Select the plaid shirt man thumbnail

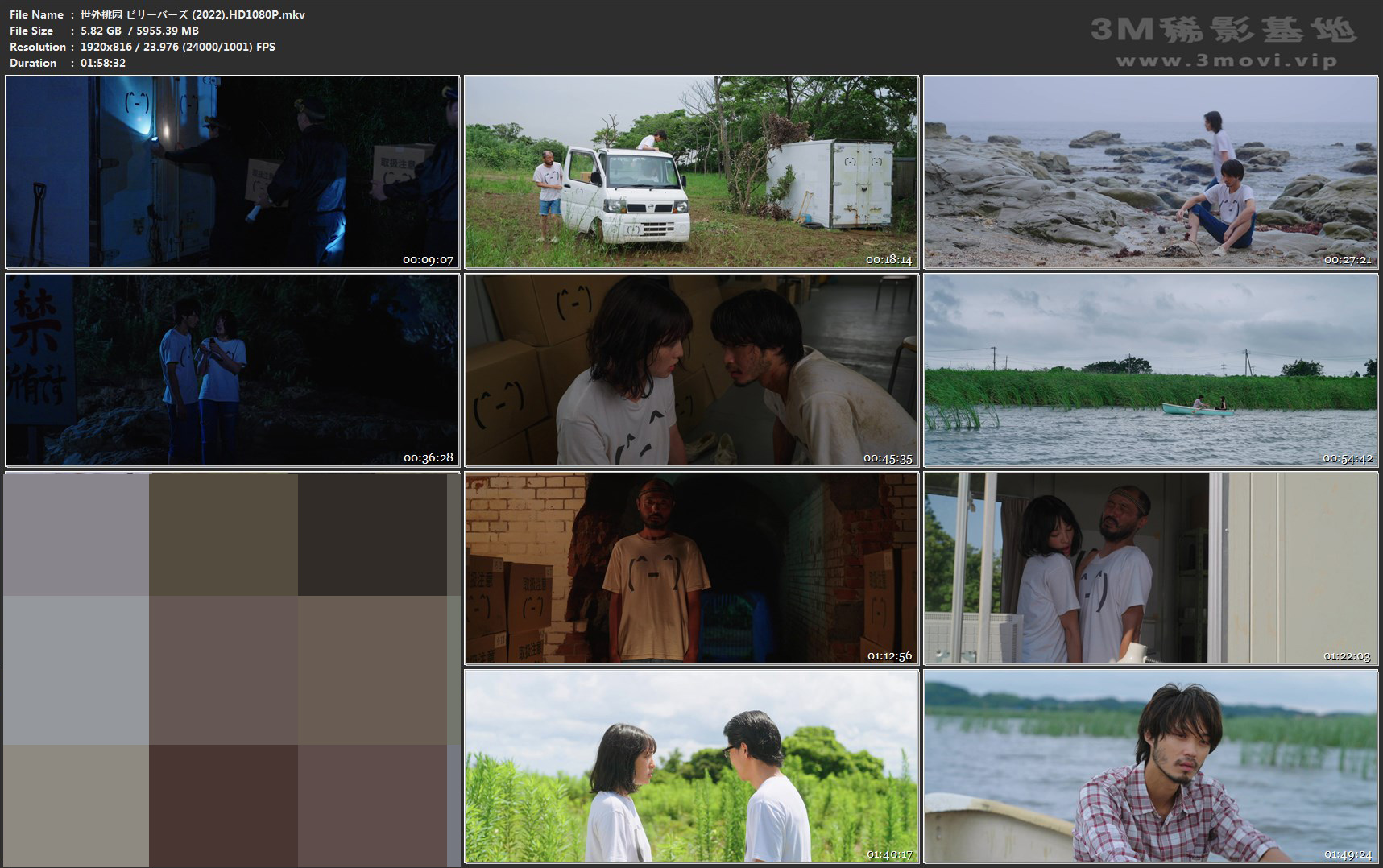coord(1150,766)
